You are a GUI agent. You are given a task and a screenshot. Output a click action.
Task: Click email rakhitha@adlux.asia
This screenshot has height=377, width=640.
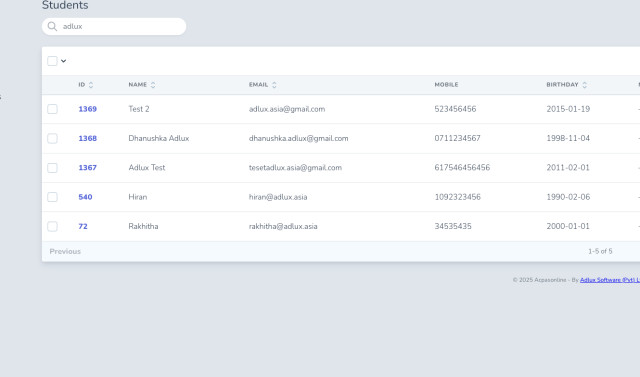click(x=283, y=226)
